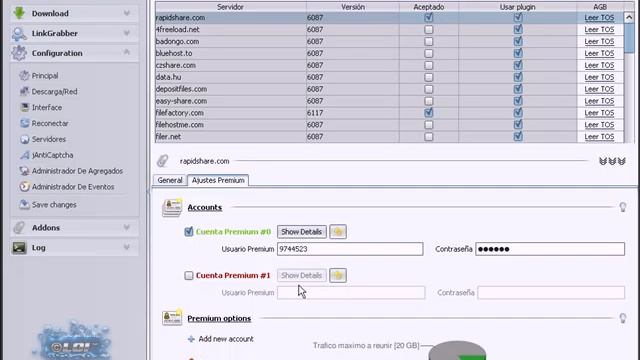Click the yellow icon button for Cuenta Premium #1
Screen dimensions: 640x360
pyautogui.click(x=338, y=275)
